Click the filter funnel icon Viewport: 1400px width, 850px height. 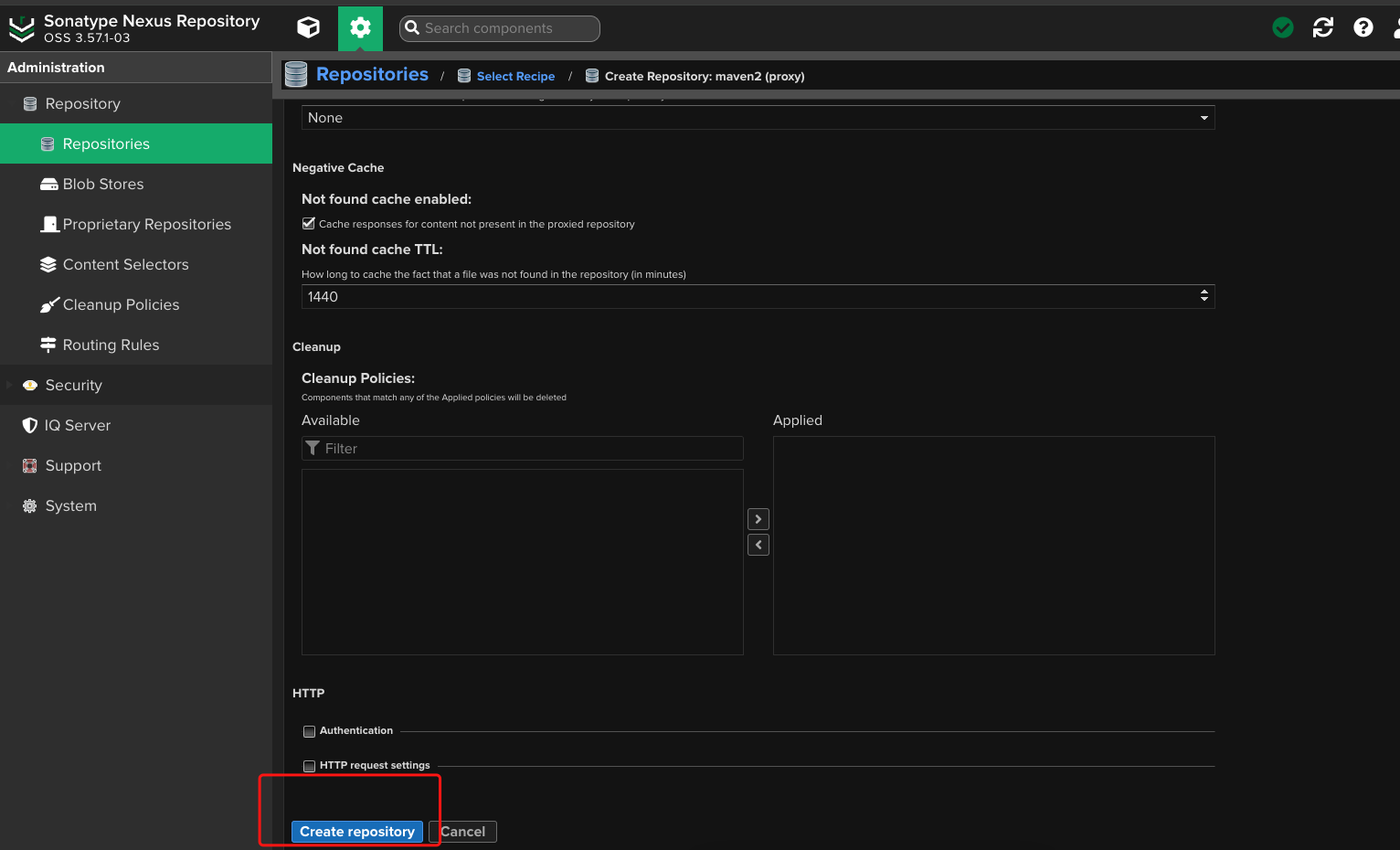pyautogui.click(x=313, y=448)
